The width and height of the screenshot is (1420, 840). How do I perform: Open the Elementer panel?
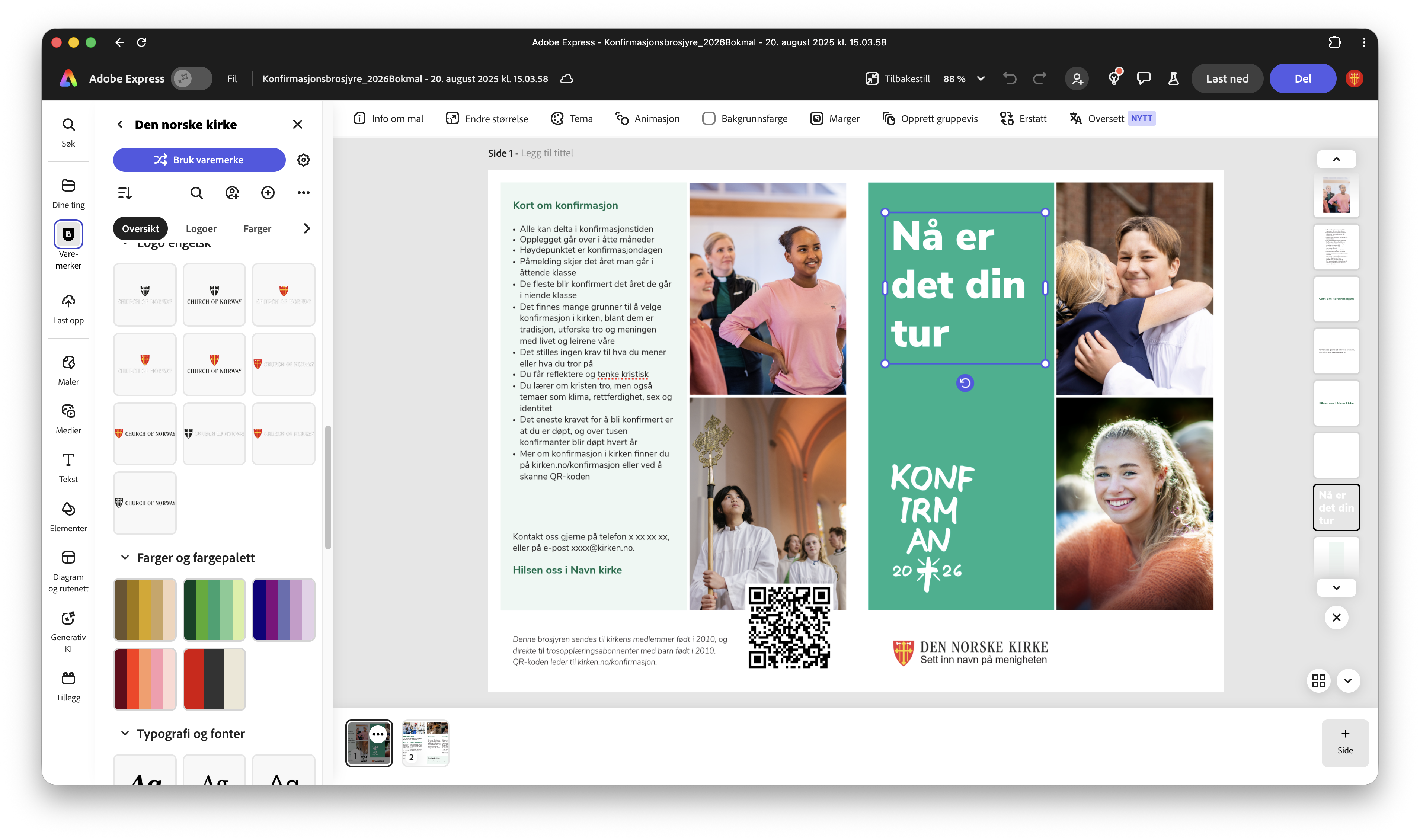click(68, 516)
